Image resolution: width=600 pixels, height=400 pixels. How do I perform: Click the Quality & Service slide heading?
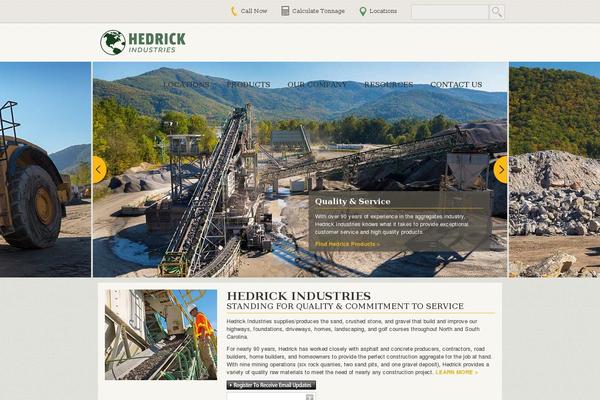pyautogui.click(x=352, y=201)
